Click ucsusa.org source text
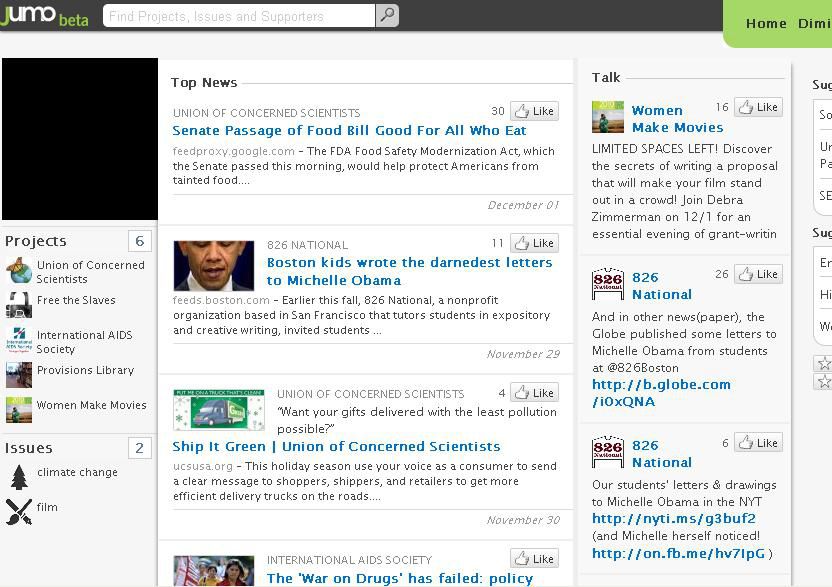 coord(203,467)
